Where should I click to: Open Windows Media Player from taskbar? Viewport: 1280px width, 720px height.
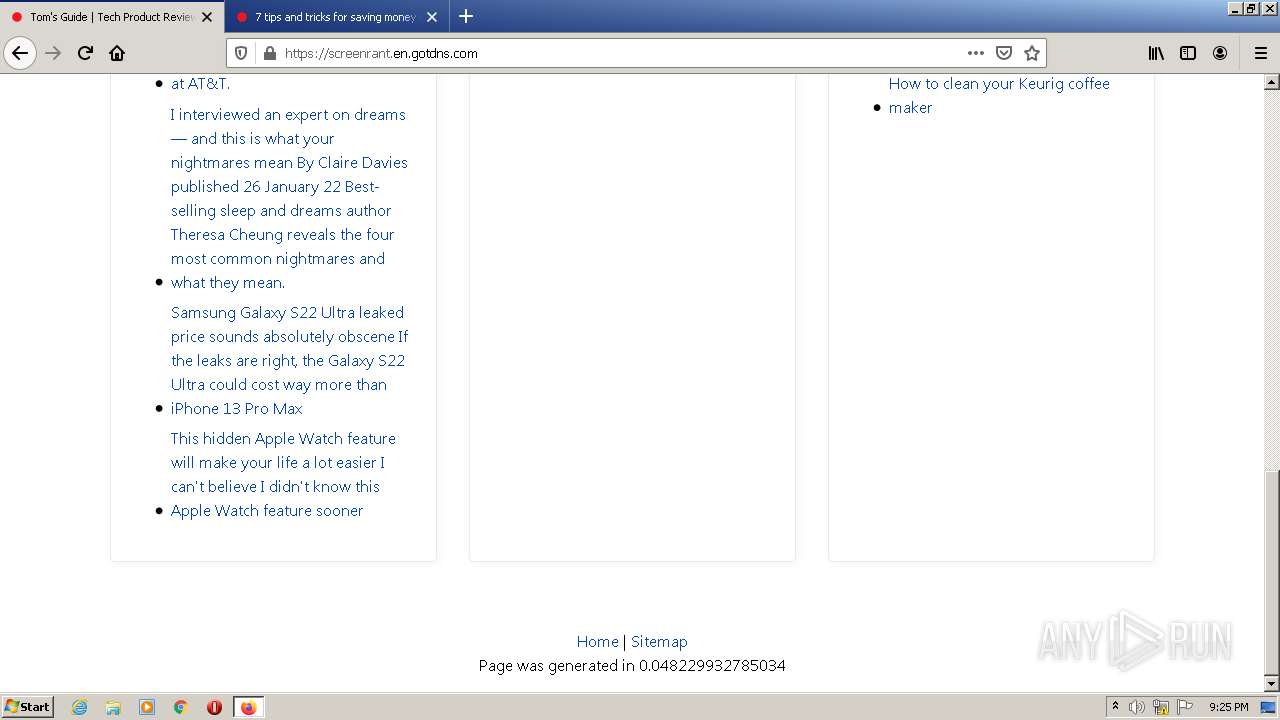[x=147, y=707]
